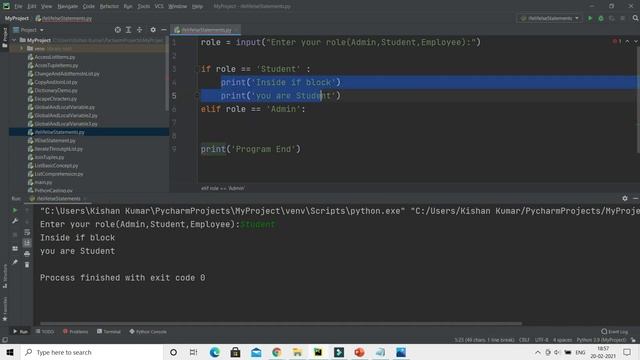Screen dimensions: 640x360
Task: Open Mail app from taskbar
Action: coord(256,352)
